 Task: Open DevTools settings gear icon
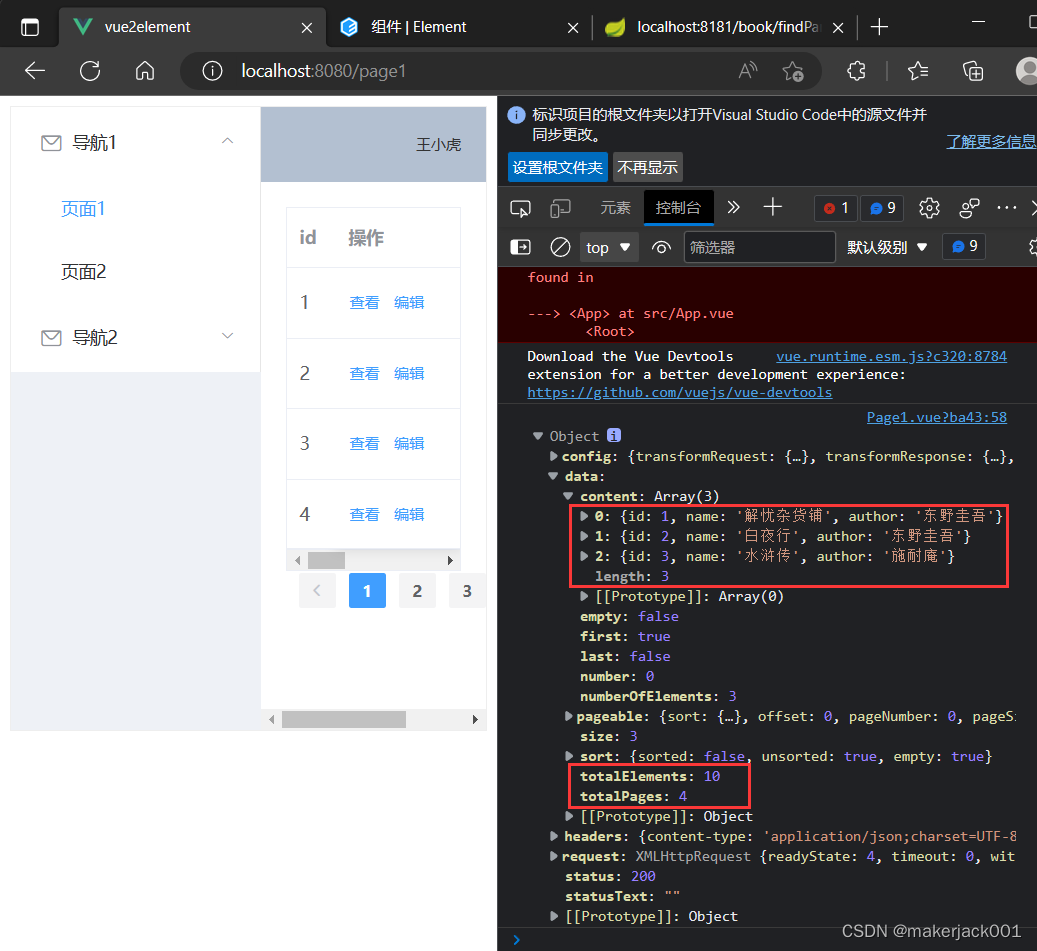coord(929,208)
